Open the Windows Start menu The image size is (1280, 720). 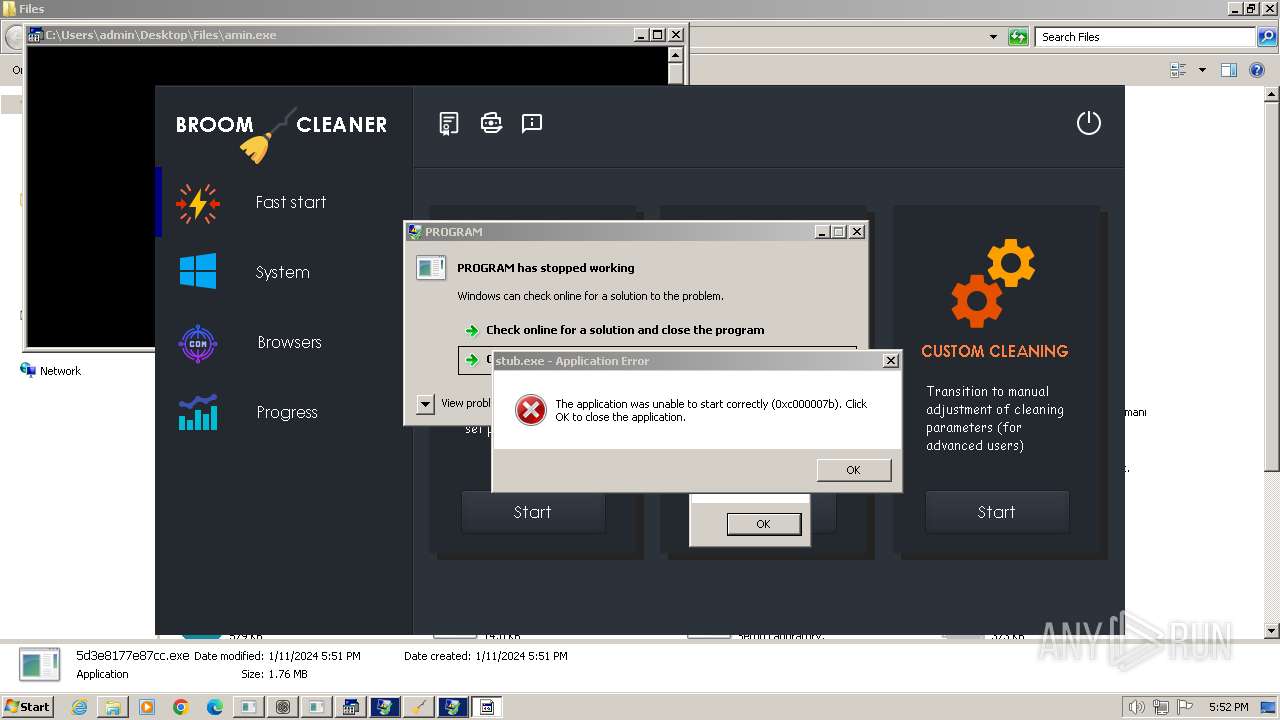[27, 706]
